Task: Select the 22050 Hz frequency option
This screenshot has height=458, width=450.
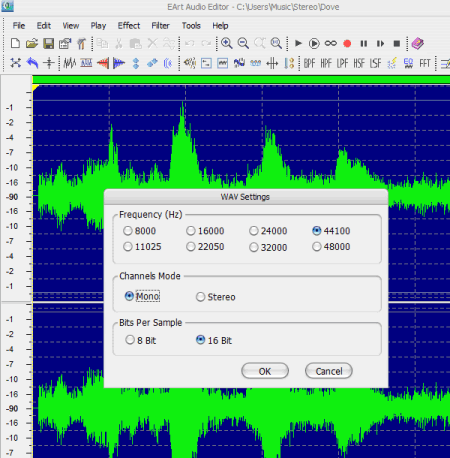Action: 205,247
